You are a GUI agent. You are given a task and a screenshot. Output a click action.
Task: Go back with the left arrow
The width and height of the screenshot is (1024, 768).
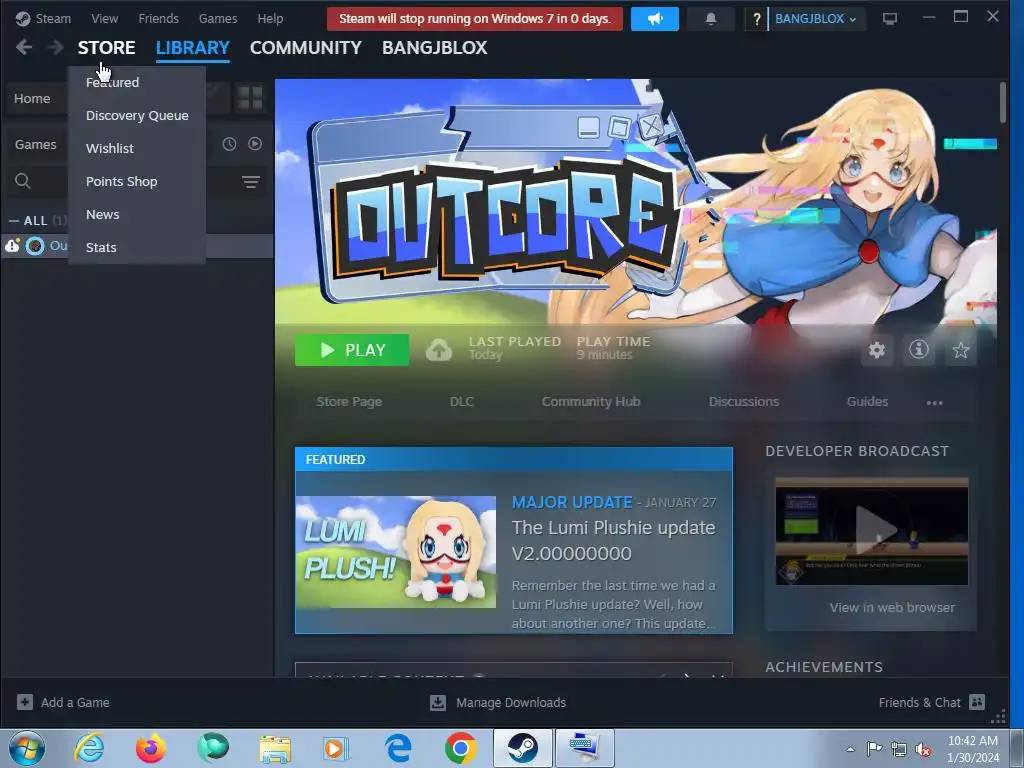[x=24, y=47]
